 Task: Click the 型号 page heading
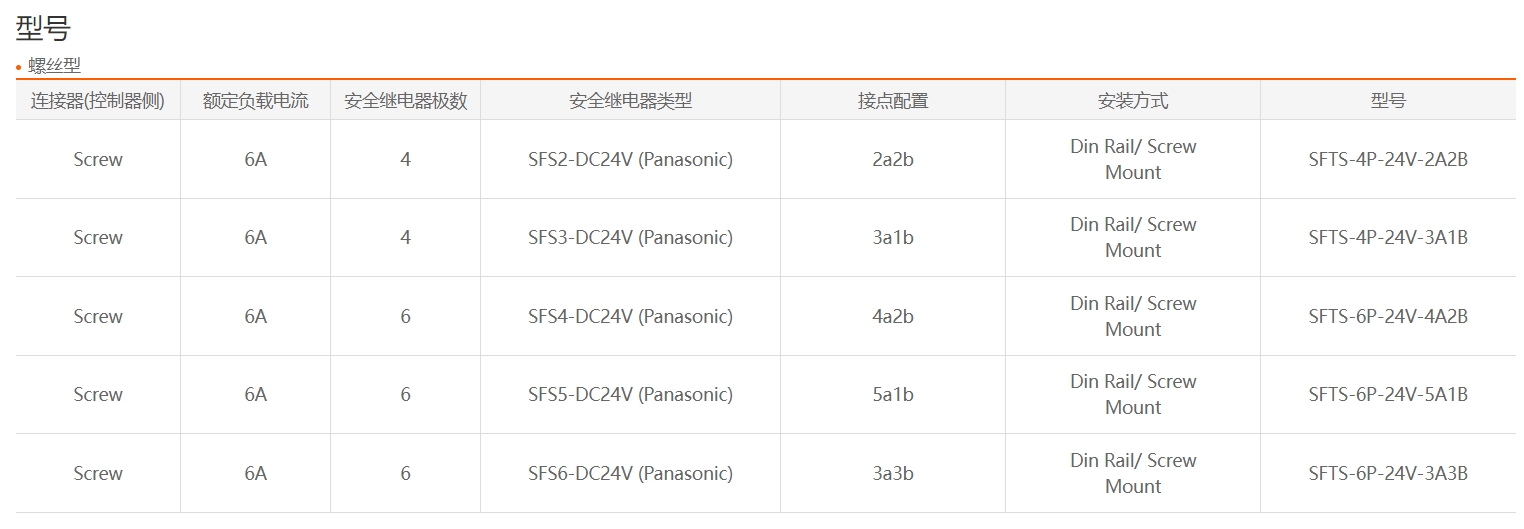click(x=43, y=28)
